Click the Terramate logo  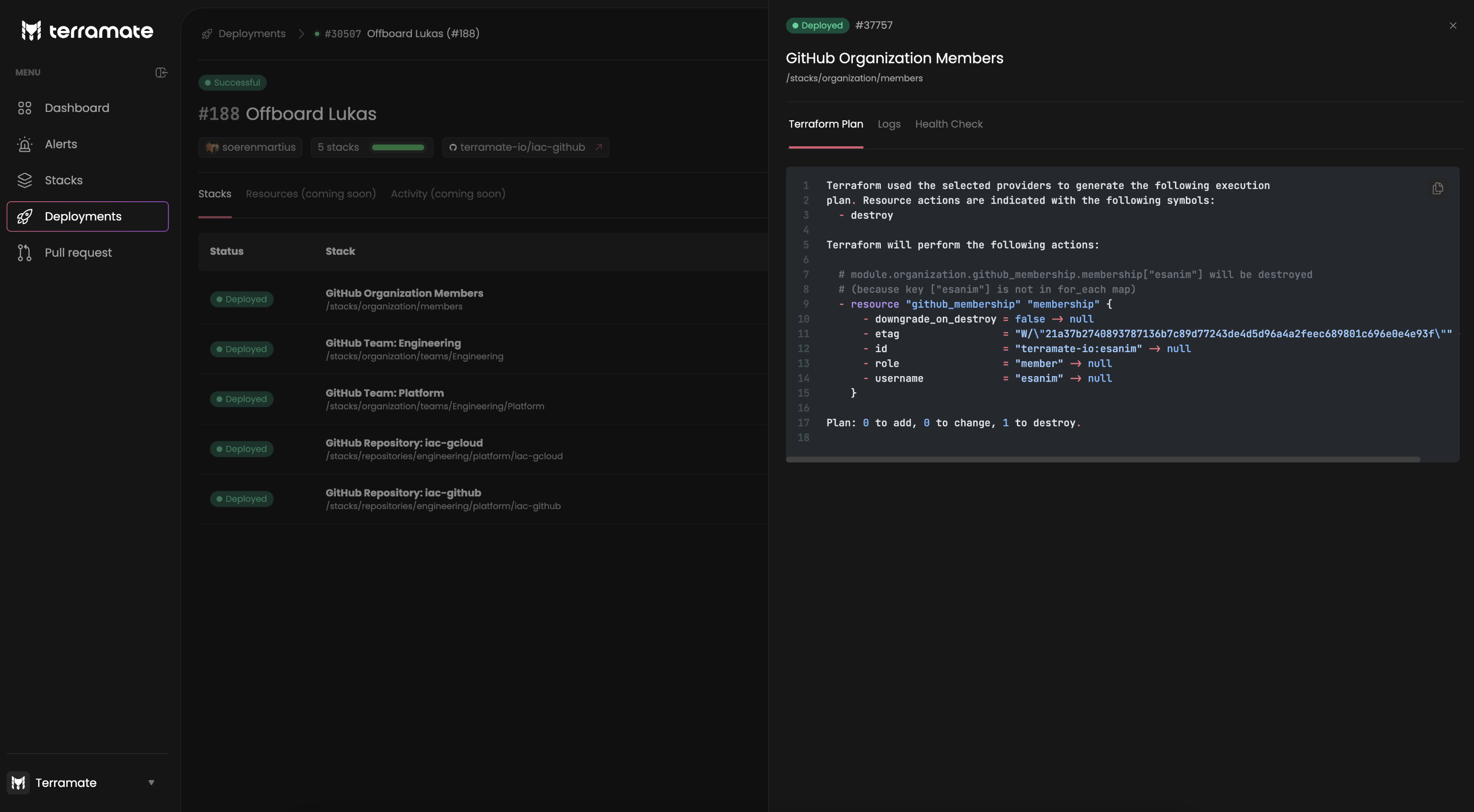click(87, 30)
